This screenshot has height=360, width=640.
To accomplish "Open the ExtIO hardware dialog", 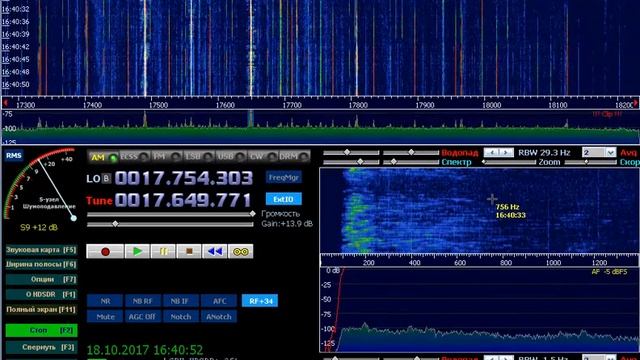I will click(284, 199).
